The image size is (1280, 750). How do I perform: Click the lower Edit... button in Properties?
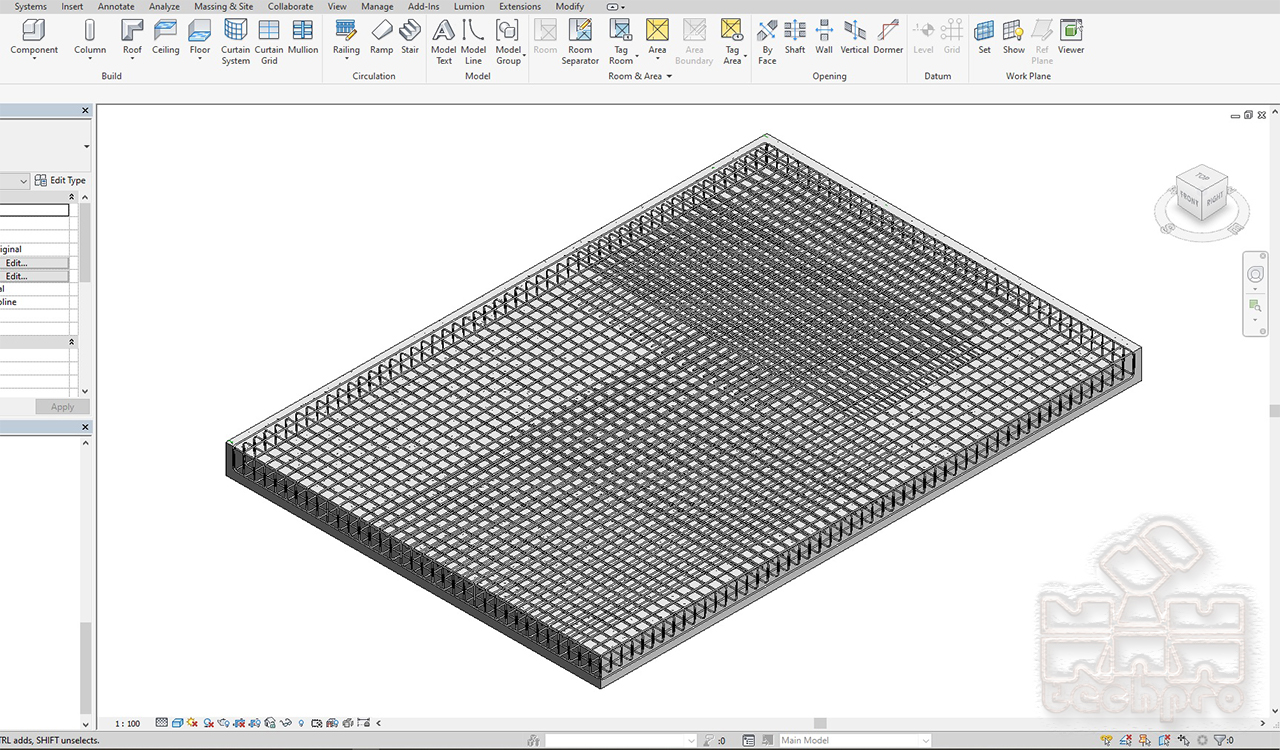(x=34, y=276)
